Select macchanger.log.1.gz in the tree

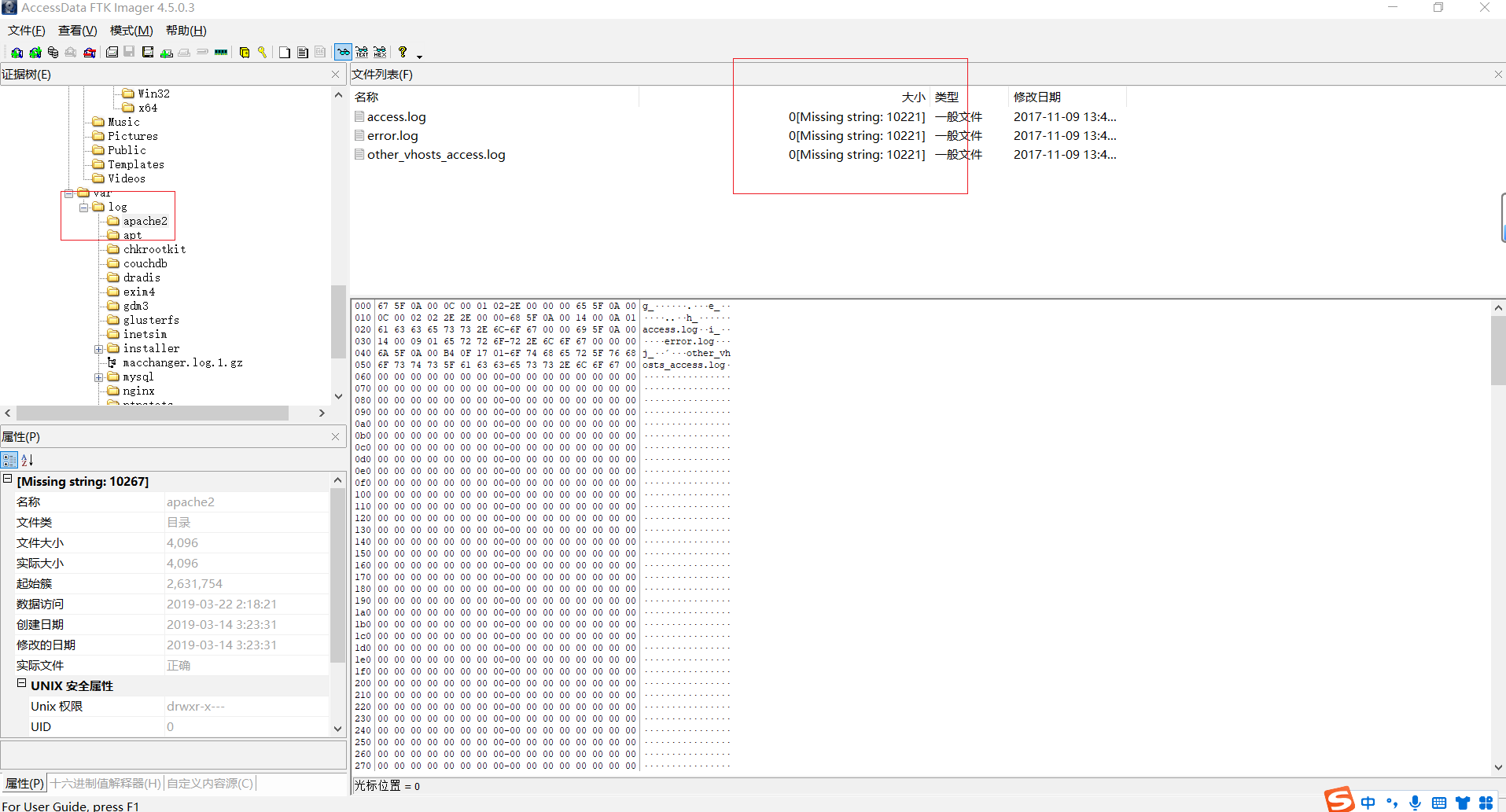182,363
